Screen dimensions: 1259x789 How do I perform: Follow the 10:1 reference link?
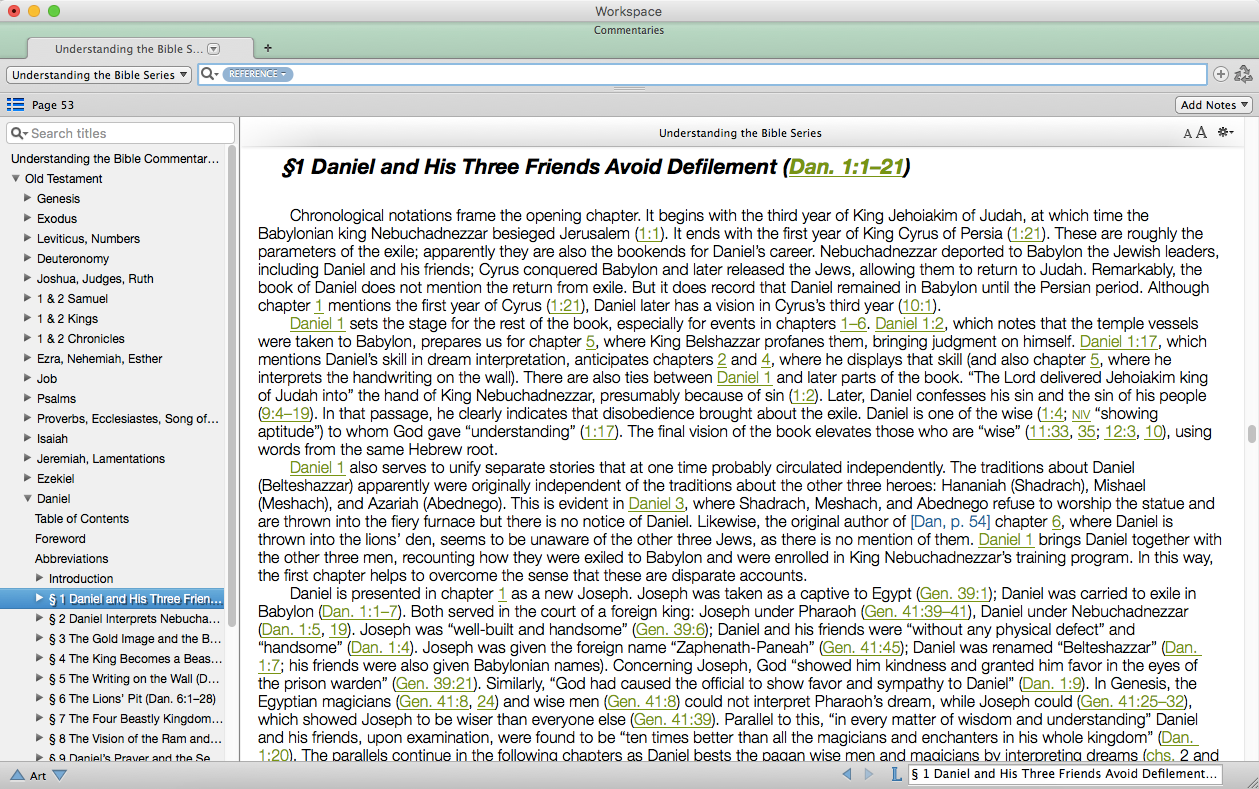point(917,306)
